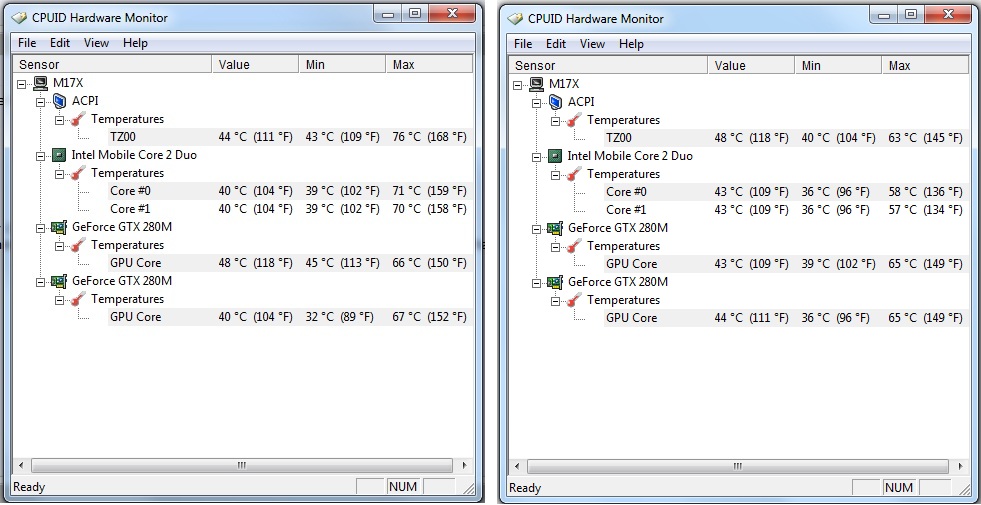This screenshot has height=505, width=981.
Task: Select Core #1 row in right window
Action: point(786,210)
